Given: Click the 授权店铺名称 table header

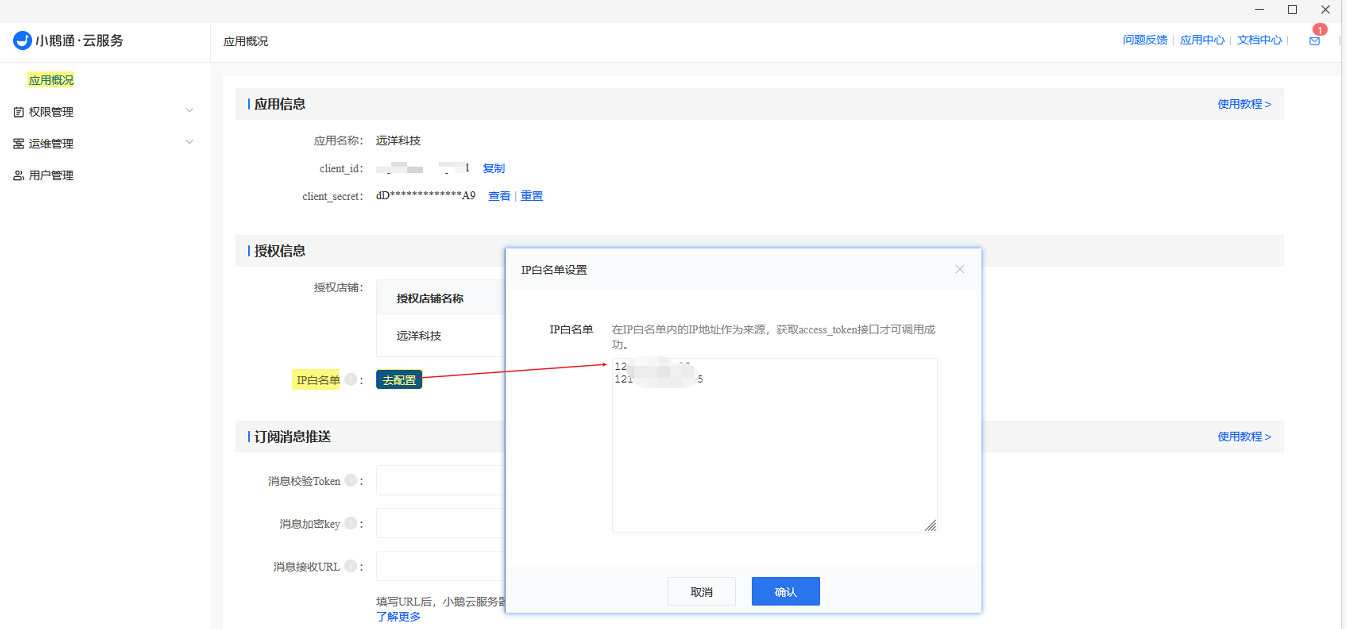Looking at the screenshot, I should click(430, 298).
